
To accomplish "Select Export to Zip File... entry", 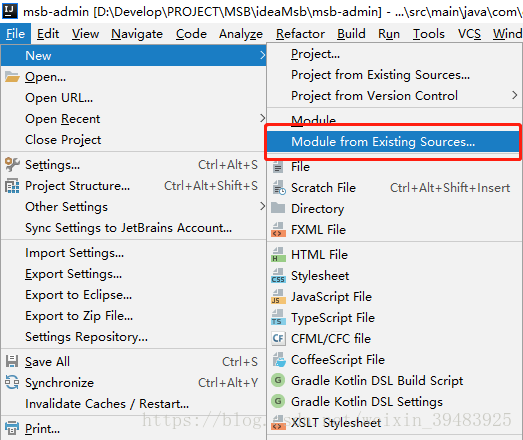I will [133, 316].
